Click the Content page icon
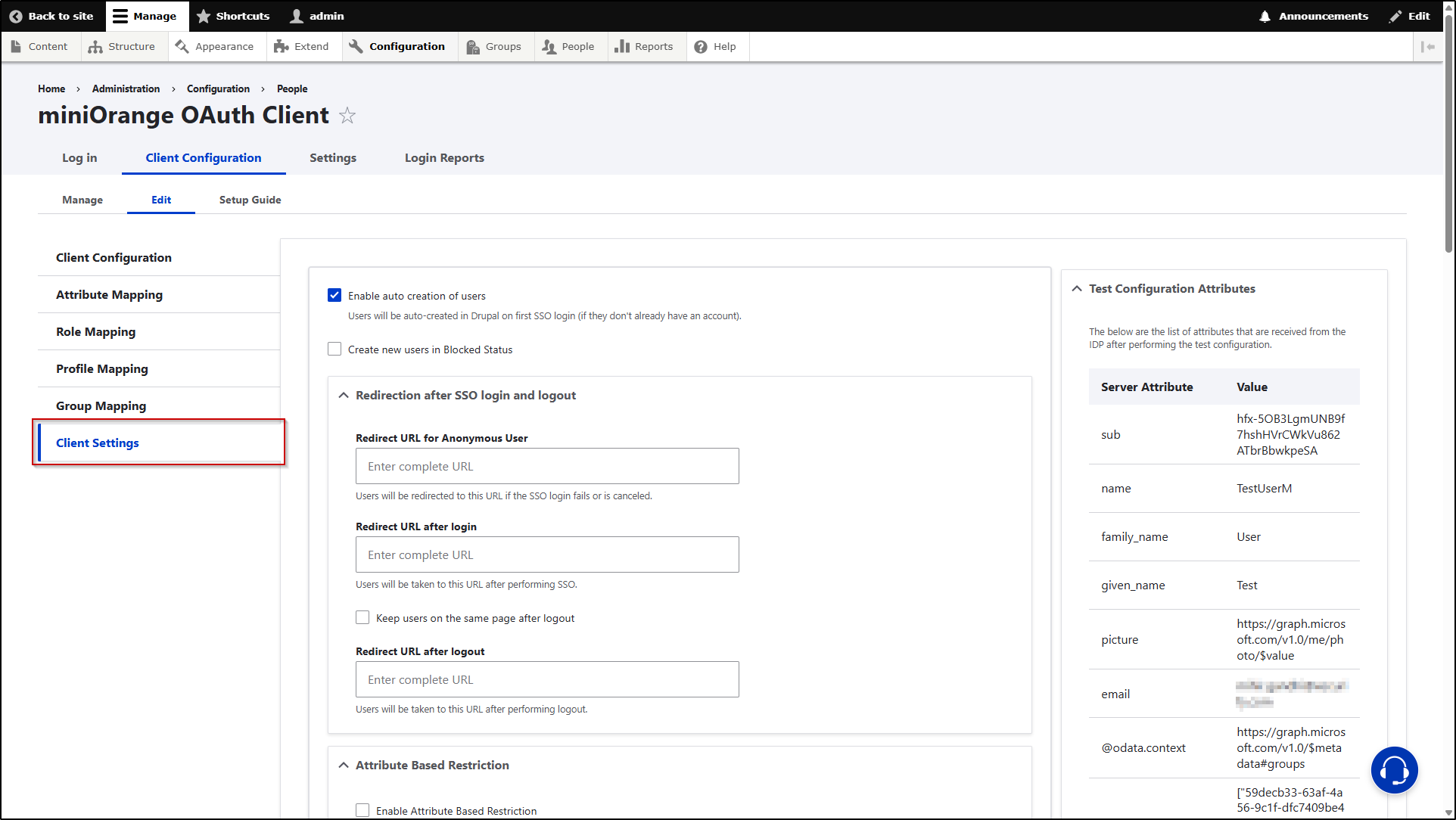The height and width of the screenshot is (820, 1456). pos(16,46)
